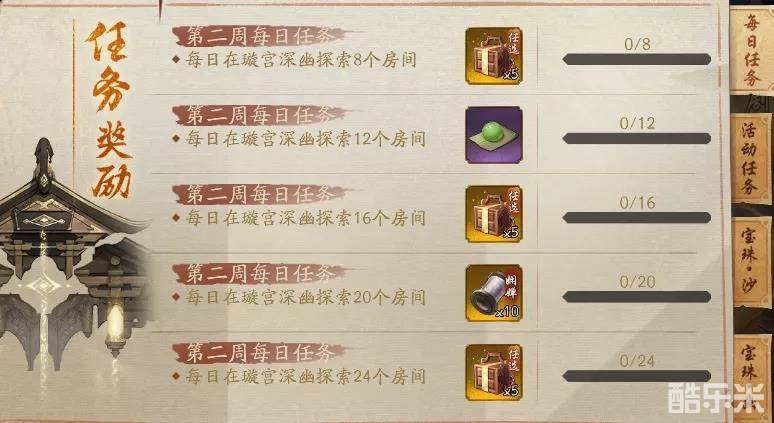Click the 0/16 progress bar
Viewport: 774px width, 423px height.
637,218
